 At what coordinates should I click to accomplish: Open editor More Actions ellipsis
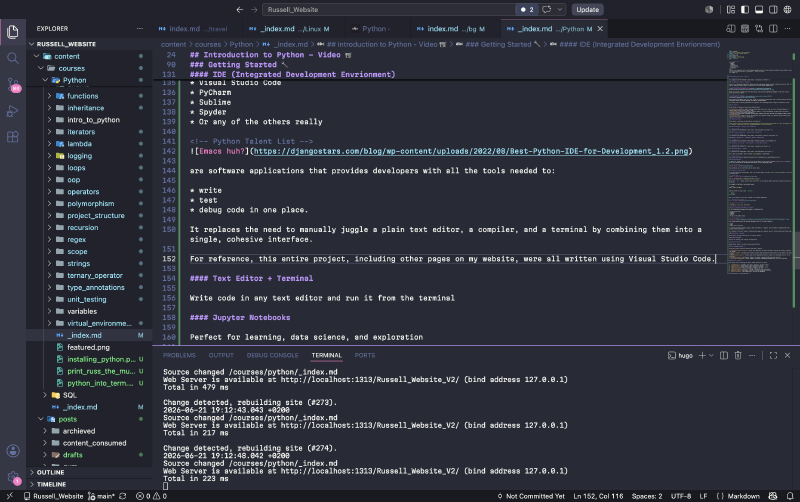pyautogui.click(x=788, y=29)
